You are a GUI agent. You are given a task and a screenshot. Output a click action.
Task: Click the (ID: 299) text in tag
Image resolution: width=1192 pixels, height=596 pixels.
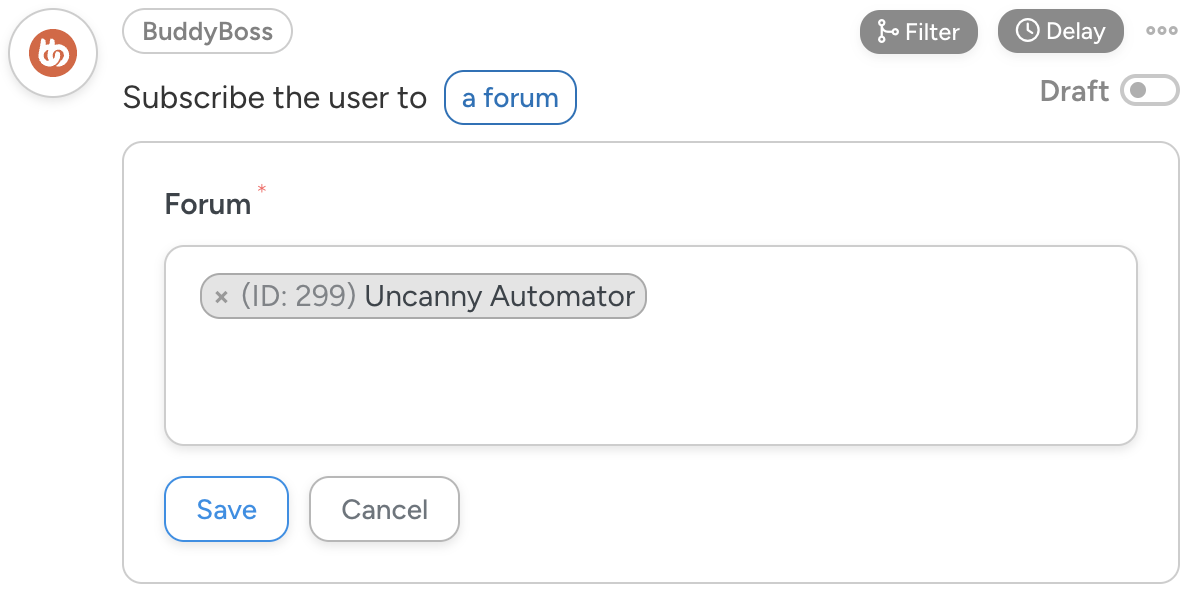[299, 296]
